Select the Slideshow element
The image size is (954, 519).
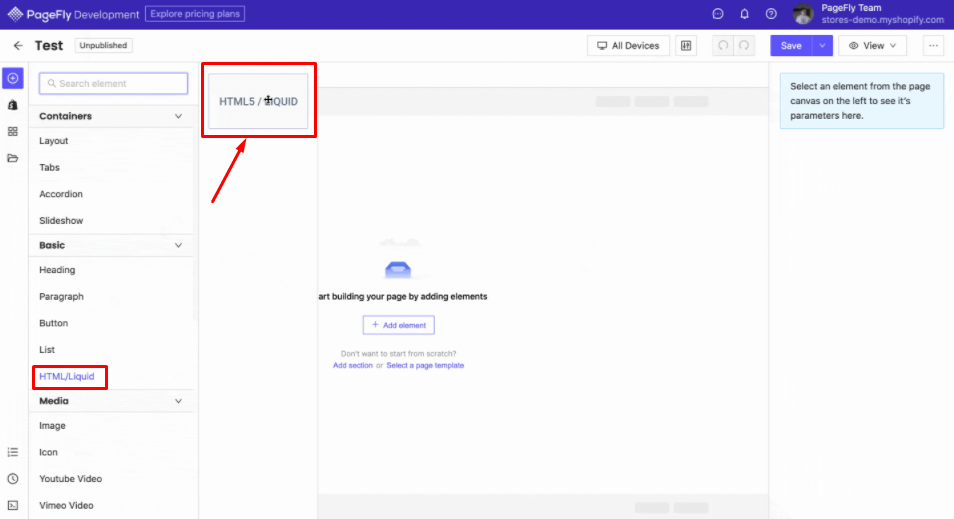click(61, 220)
